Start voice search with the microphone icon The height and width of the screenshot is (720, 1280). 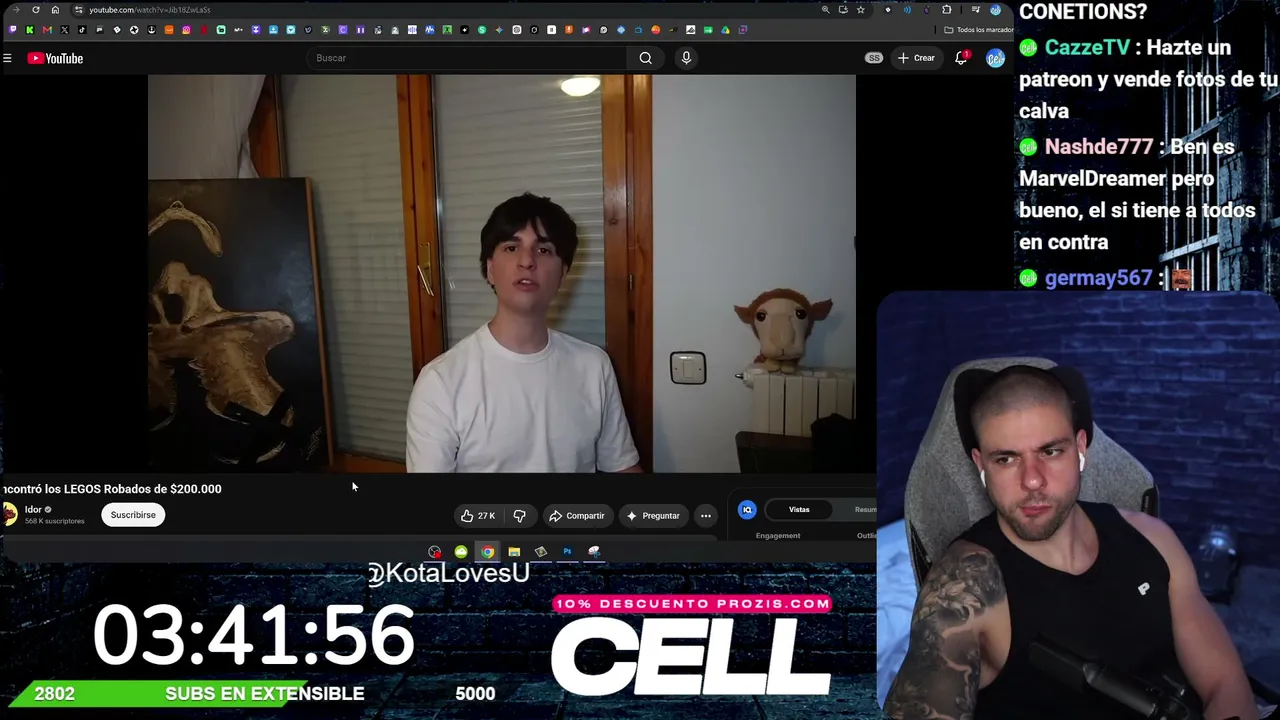(686, 58)
